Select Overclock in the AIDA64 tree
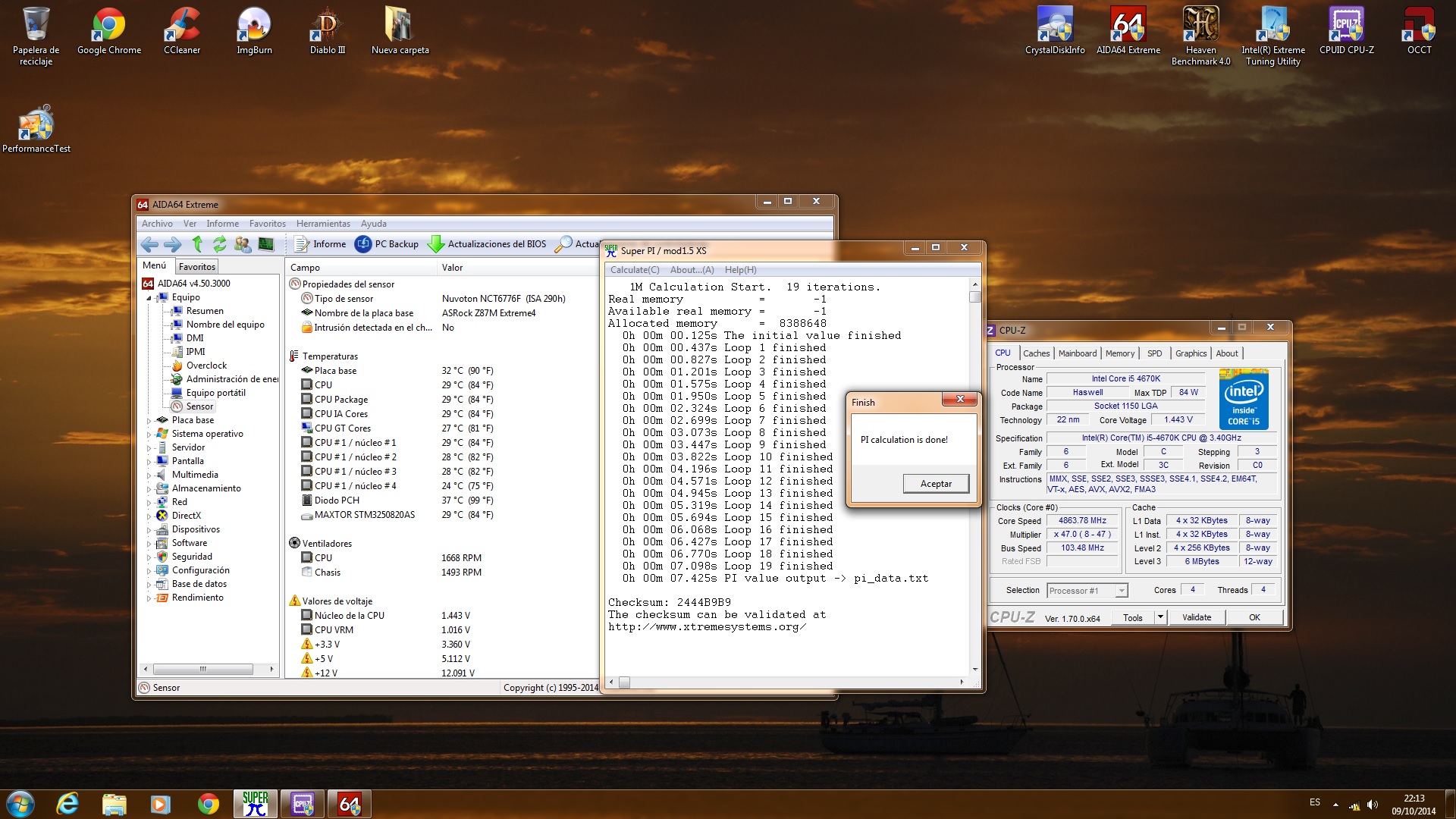The height and width of the screenshot is (819, 1456). click(x=206, y=366)
